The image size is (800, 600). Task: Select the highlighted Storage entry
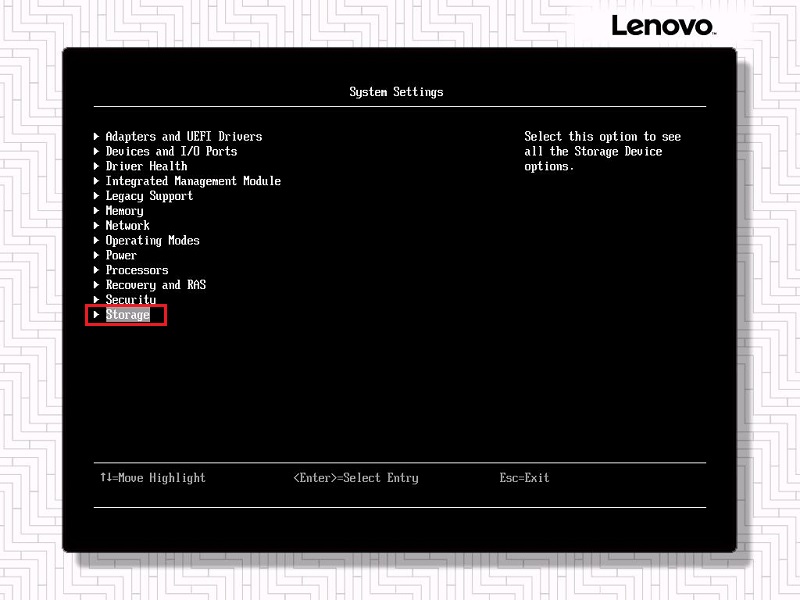[x=128, y=315]
